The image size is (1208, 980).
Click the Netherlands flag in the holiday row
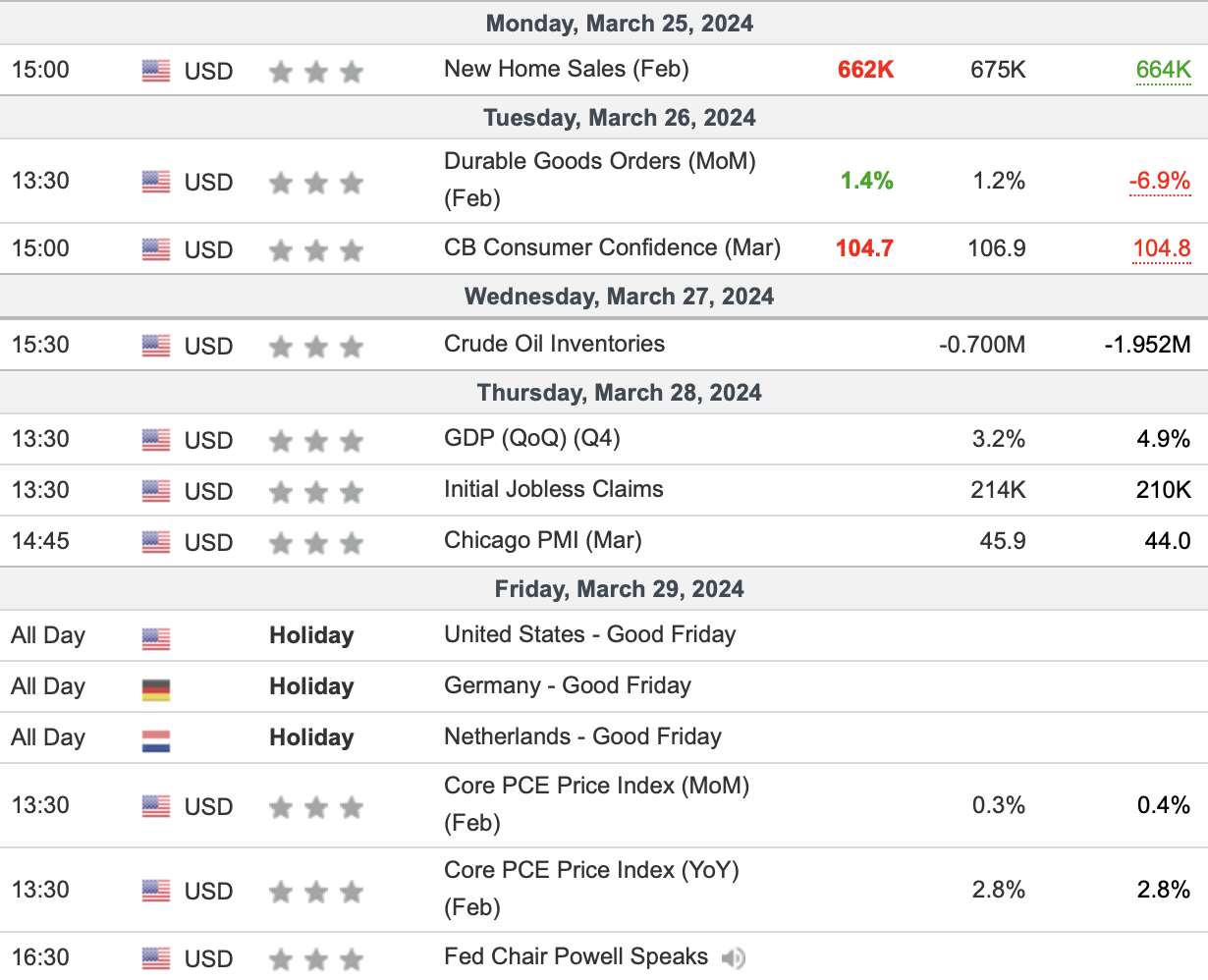pos(156,740)
